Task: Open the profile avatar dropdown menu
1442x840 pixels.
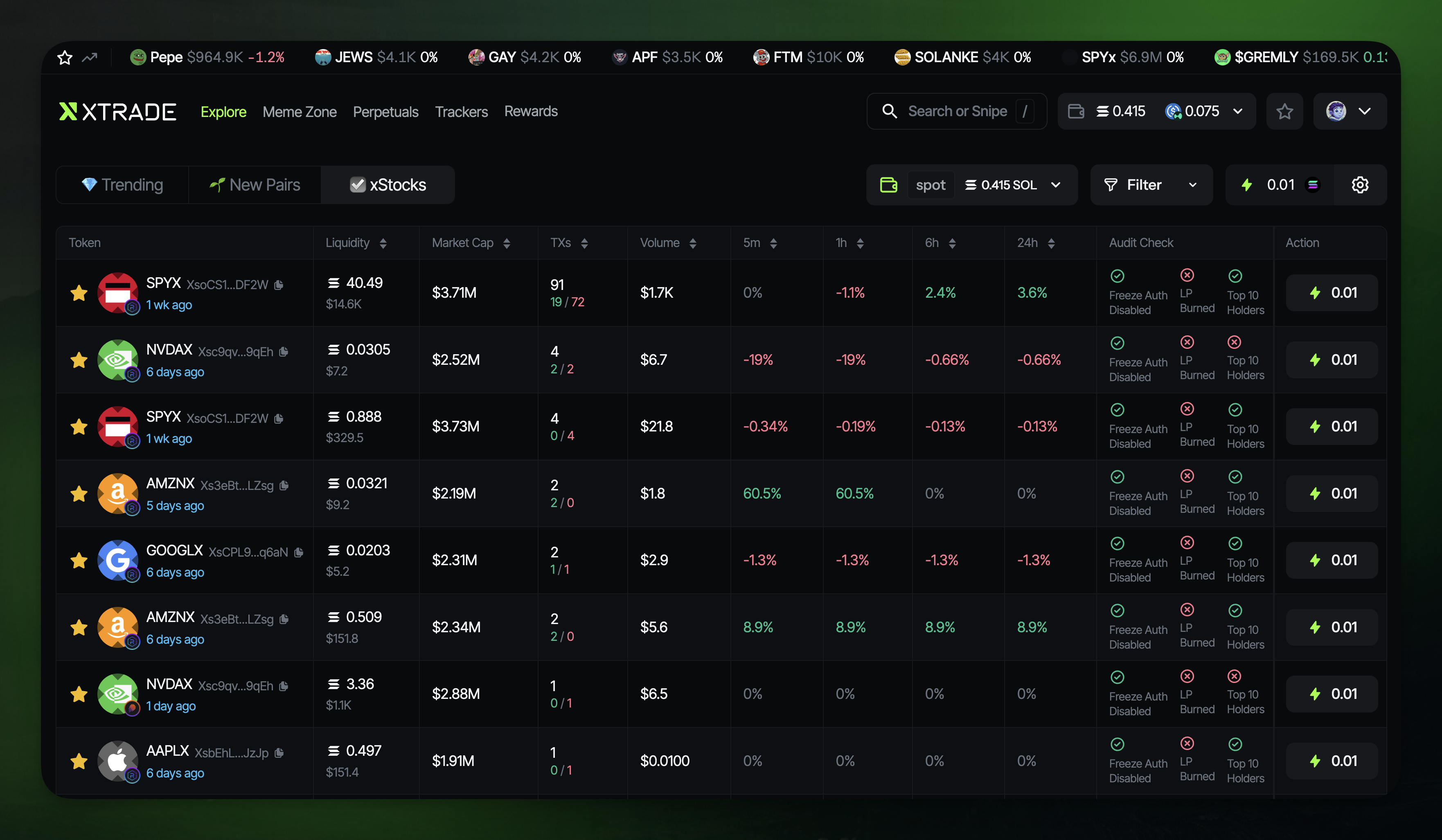Action: (x=1349, y=112)
